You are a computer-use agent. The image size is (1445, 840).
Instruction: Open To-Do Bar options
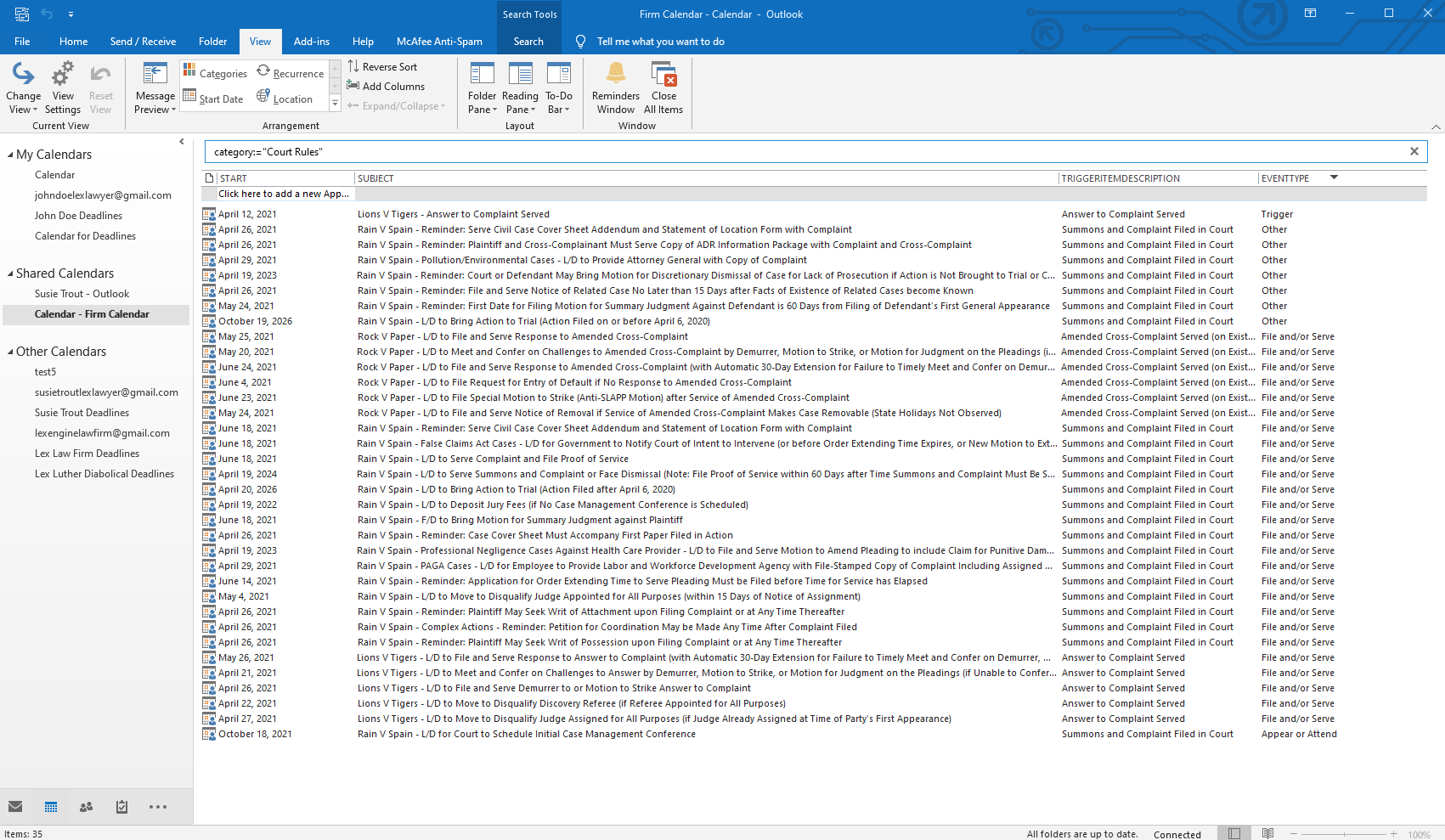[x=559, y=87]
